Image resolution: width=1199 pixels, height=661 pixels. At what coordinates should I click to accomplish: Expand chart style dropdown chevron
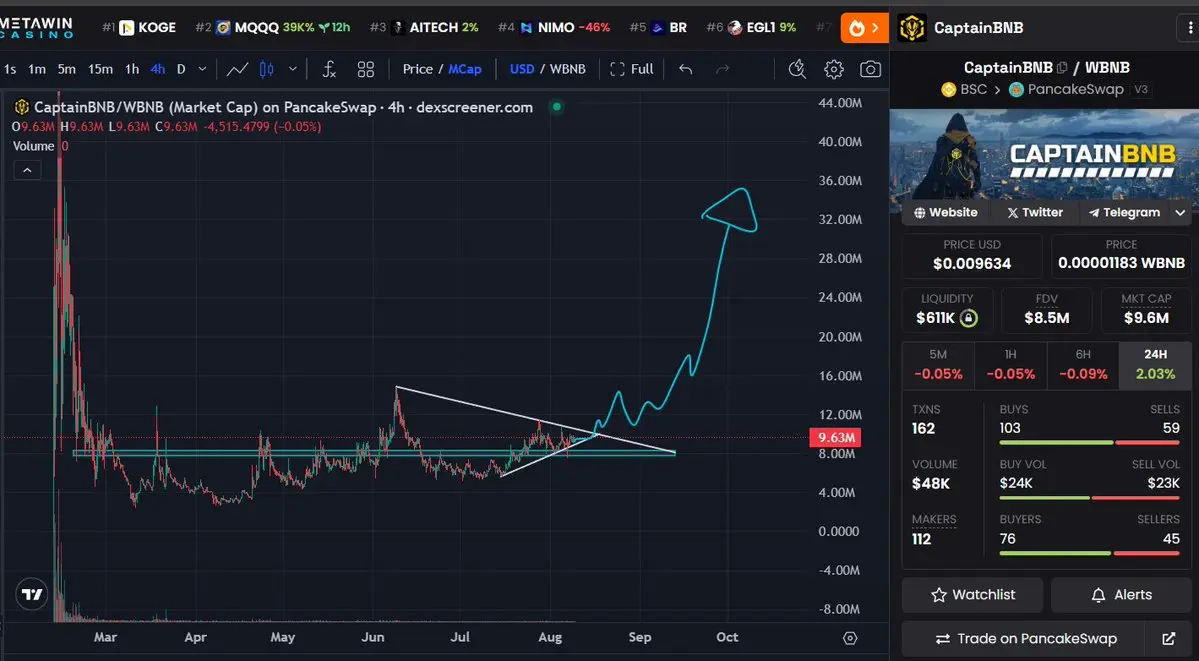pos(292,69)
